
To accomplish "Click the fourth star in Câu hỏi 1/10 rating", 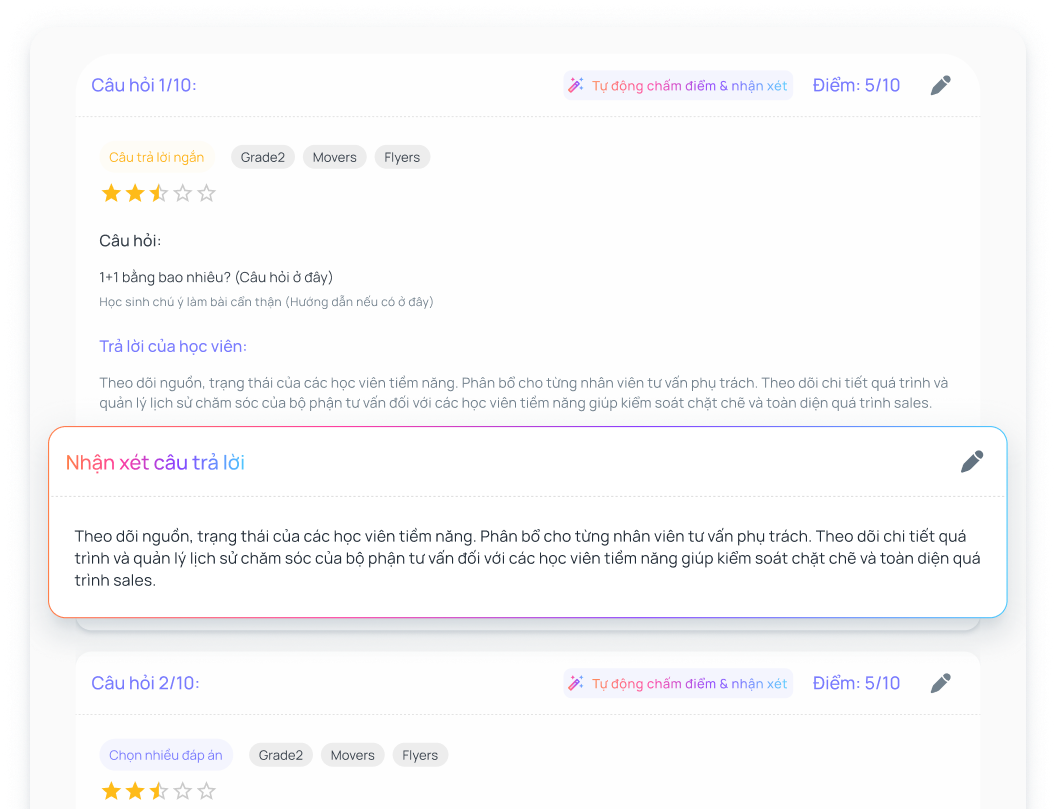I will tap(182, 193).
